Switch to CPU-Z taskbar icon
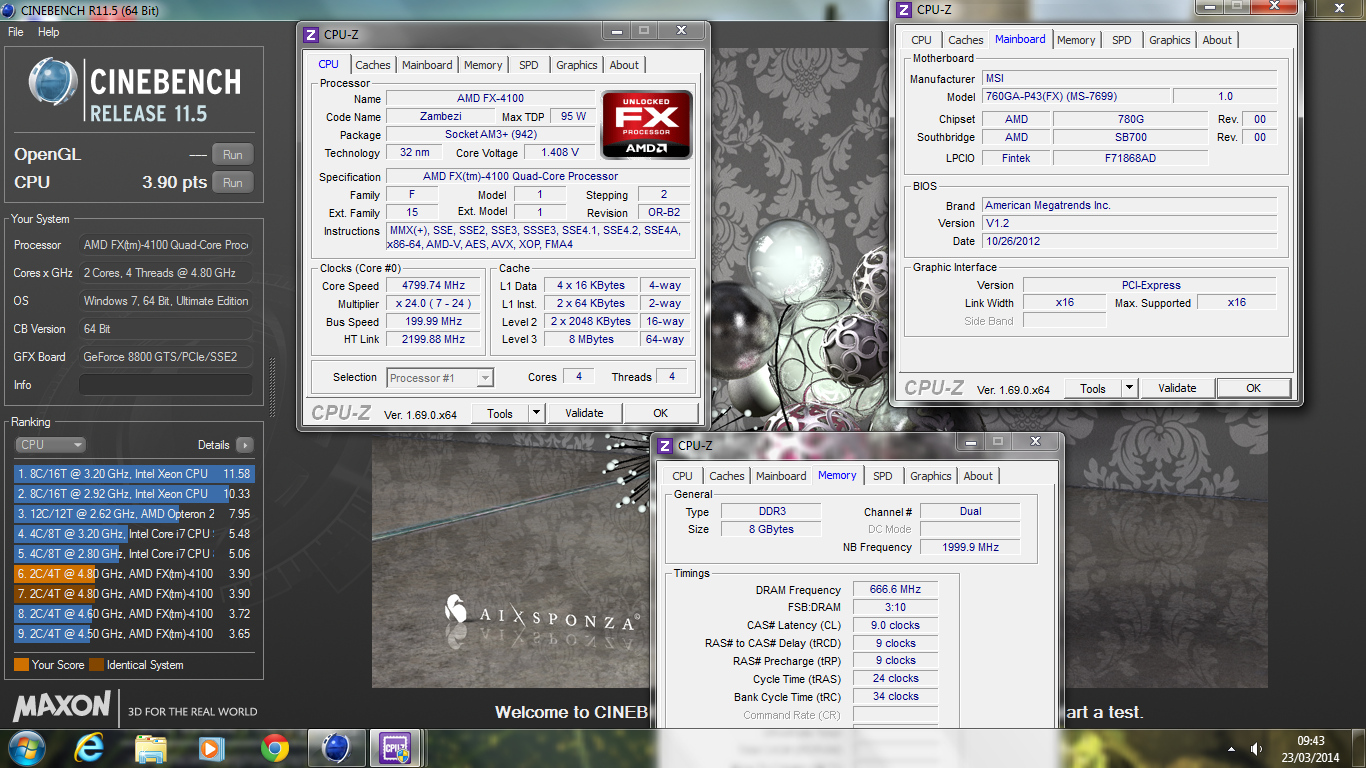1366x768 pixels. click(x=397, y=748)
